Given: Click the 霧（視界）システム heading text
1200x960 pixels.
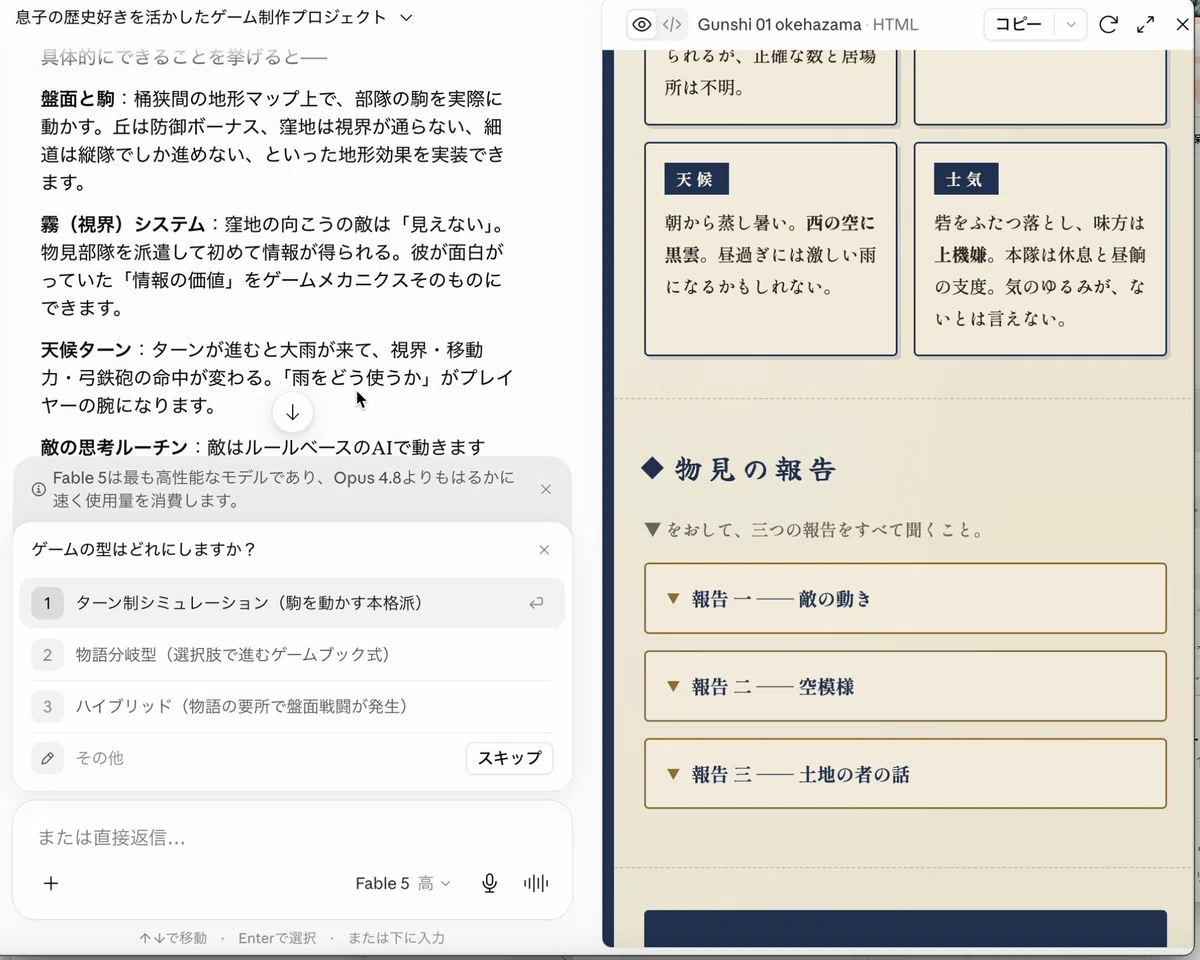Looking at the screenshot, I should (123, 223).
